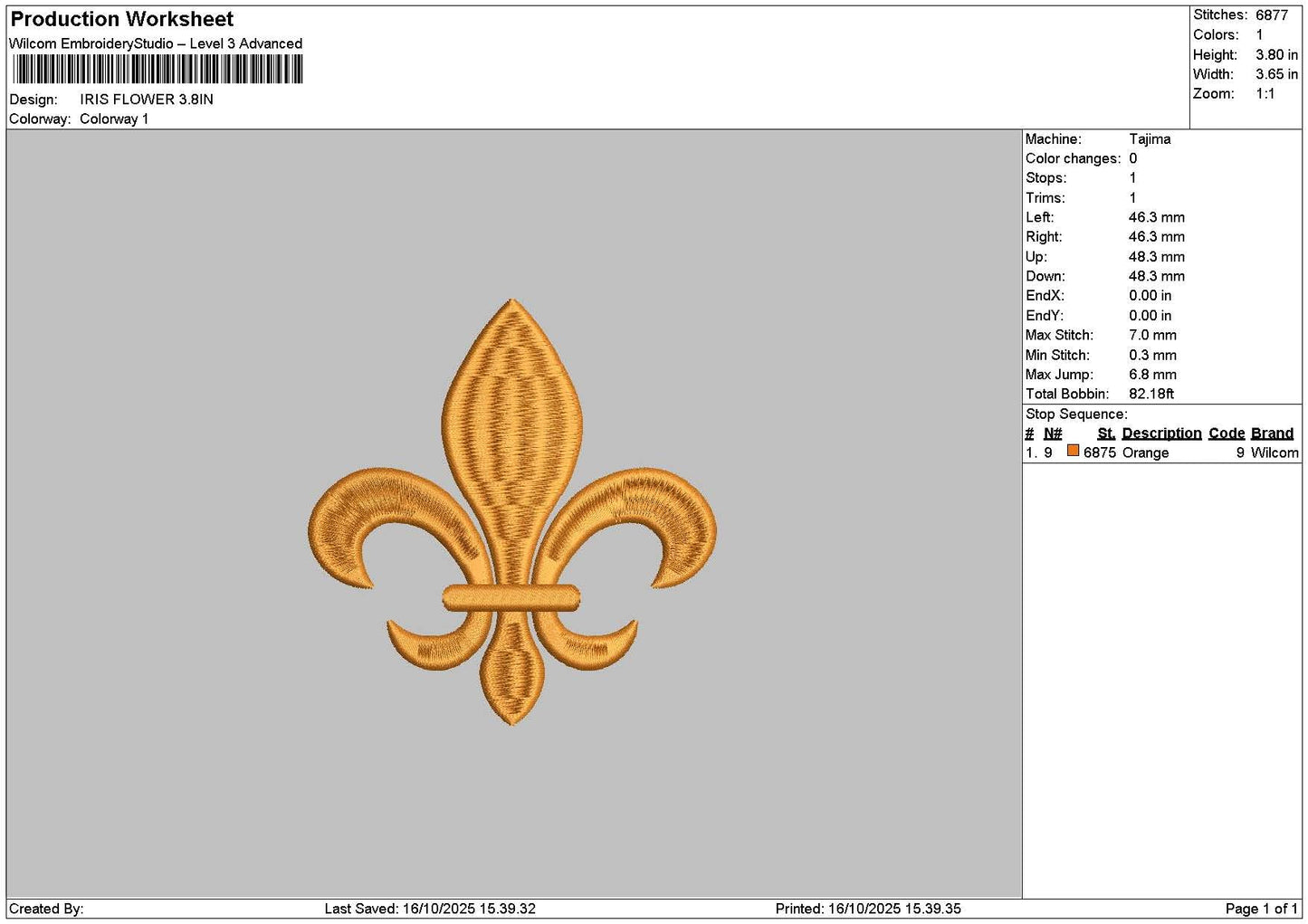1308x924 pixels.
Task: Click the EndY value 0.00 in
Action: [x=1150, y=316]
